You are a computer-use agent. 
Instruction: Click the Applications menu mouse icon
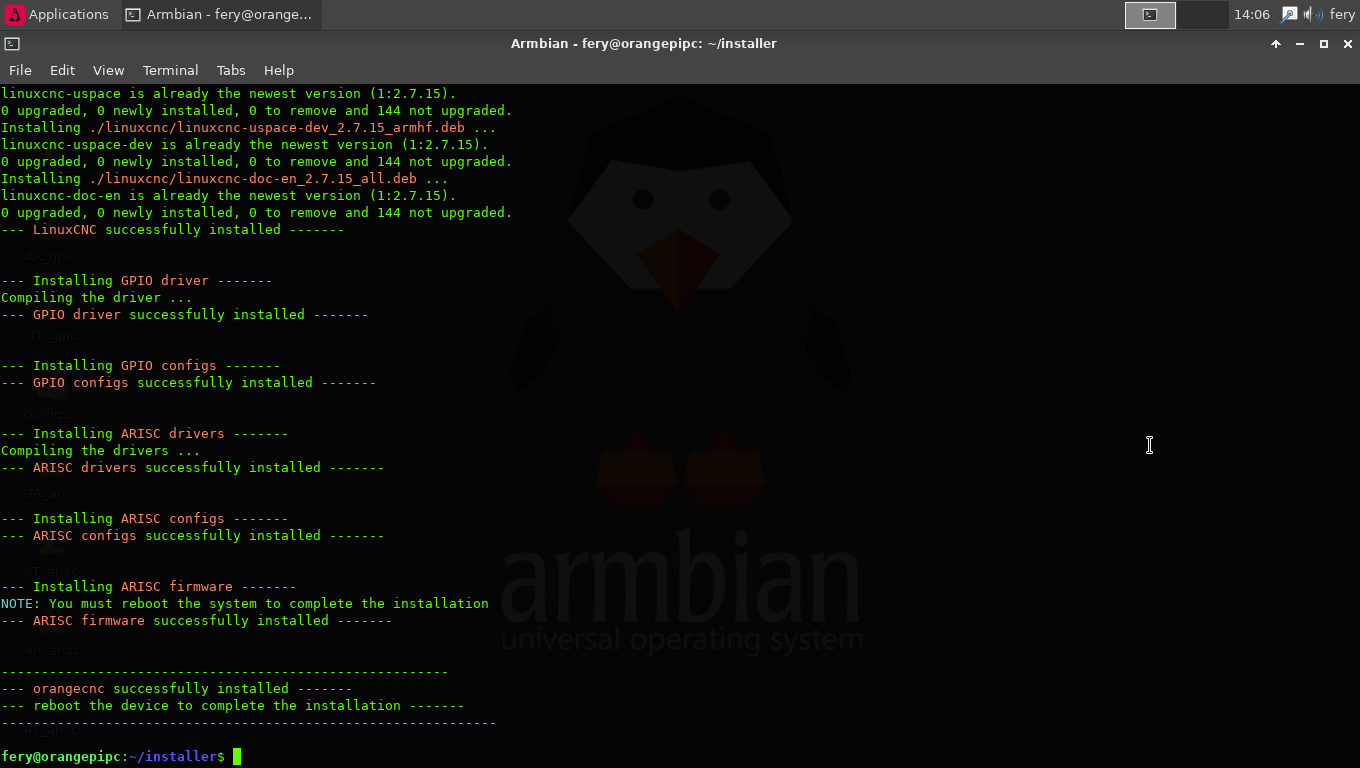coord(15,14)
